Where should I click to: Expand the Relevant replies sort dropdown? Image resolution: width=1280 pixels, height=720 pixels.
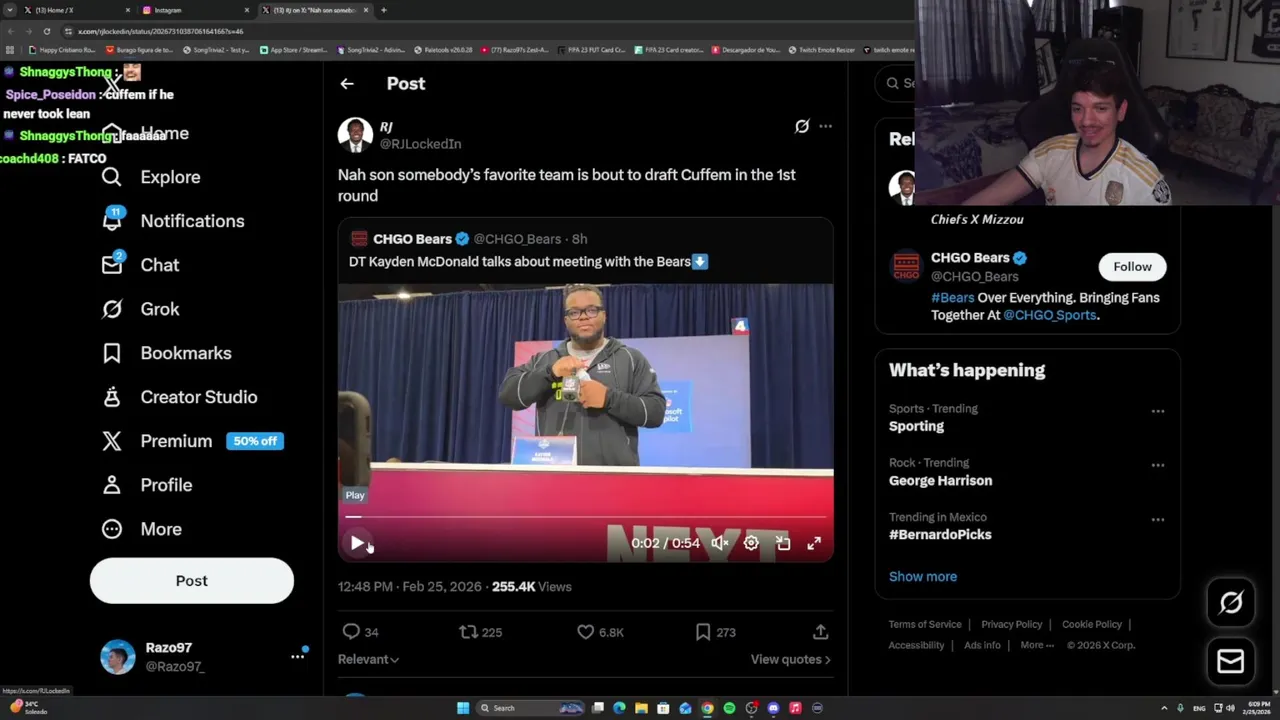368,659
